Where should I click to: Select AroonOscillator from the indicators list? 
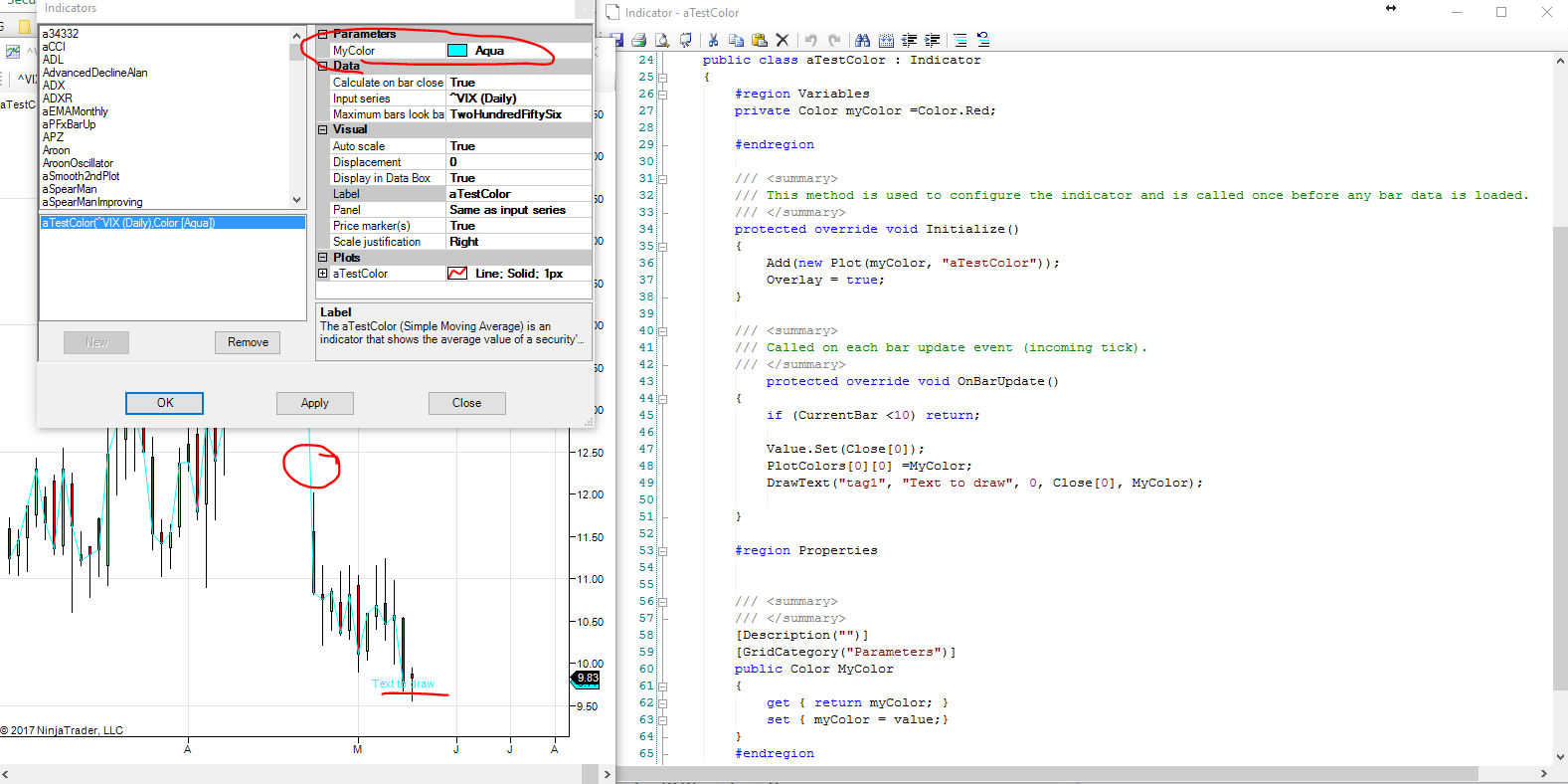pos(78,163)
